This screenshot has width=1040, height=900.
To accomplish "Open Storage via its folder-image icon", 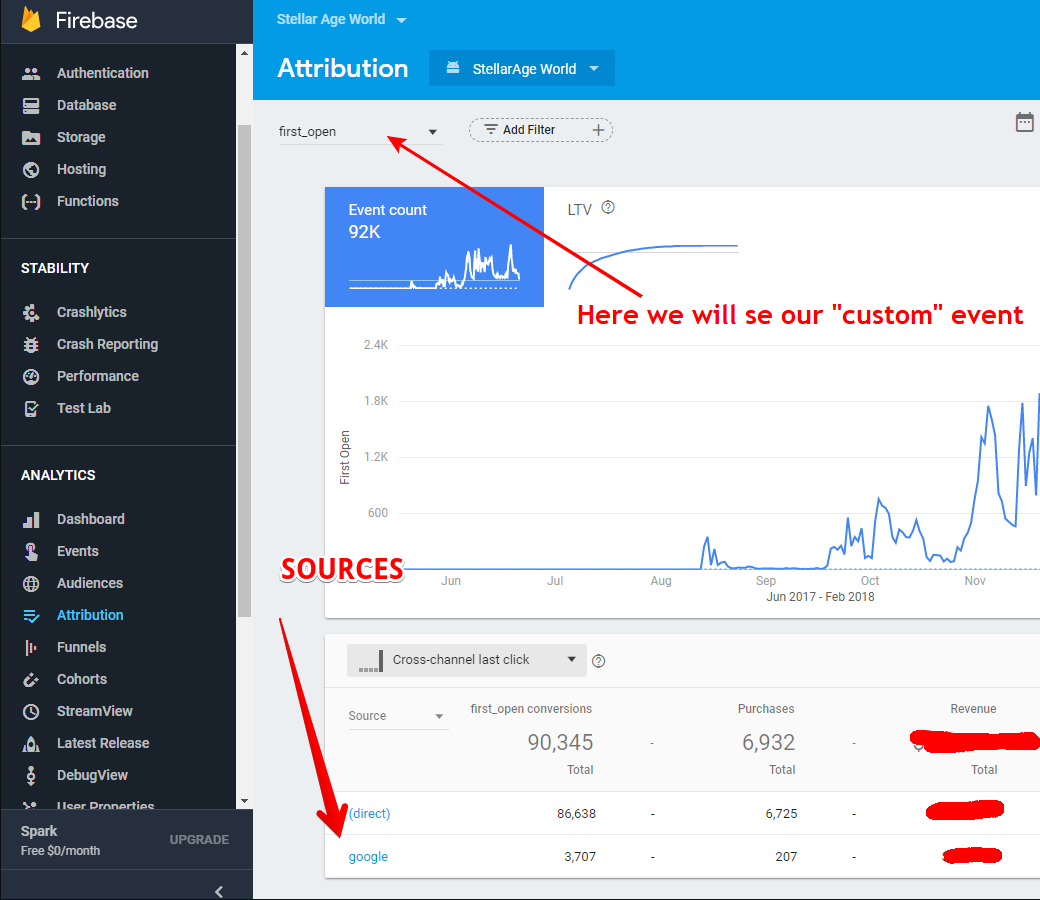I will click(x=31, y=137).
